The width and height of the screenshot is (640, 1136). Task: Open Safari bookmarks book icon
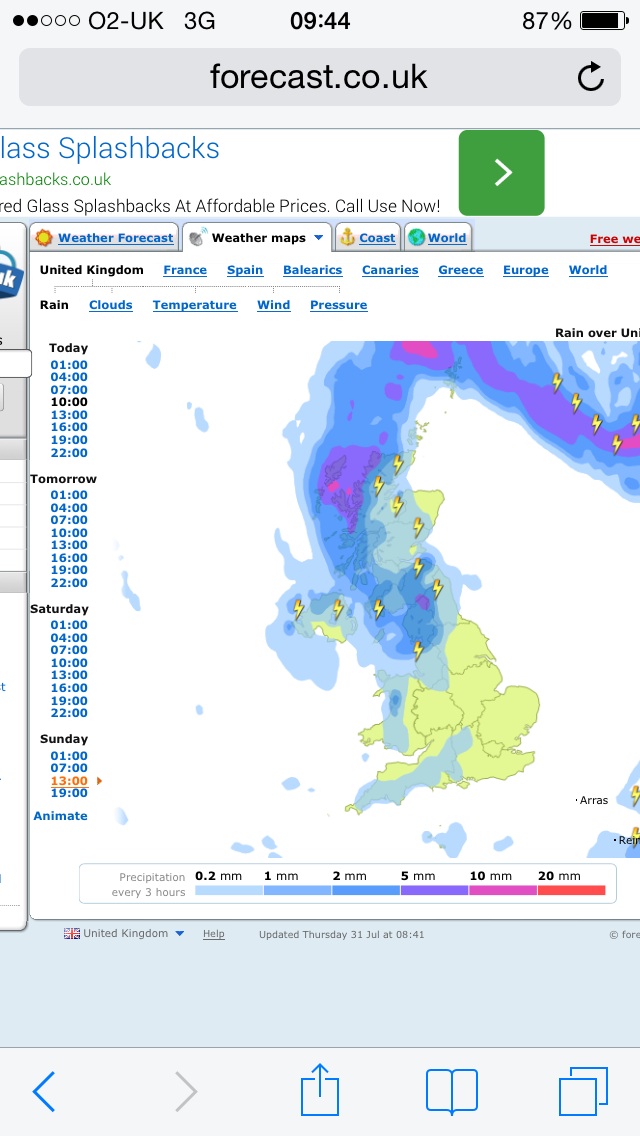click(452, 1091)
